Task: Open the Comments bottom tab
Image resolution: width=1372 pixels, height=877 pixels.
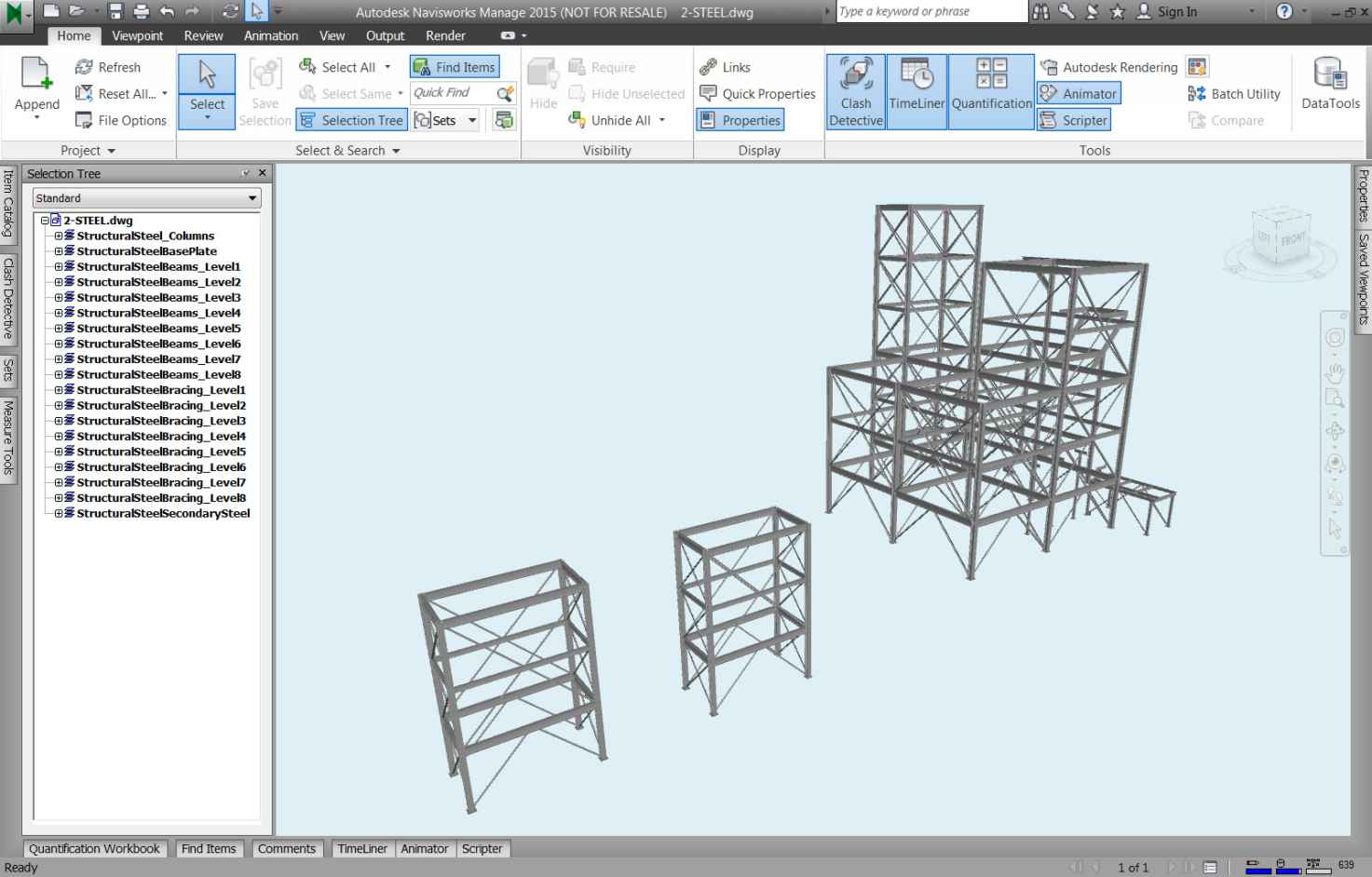Action: click(x=287, y=849)
